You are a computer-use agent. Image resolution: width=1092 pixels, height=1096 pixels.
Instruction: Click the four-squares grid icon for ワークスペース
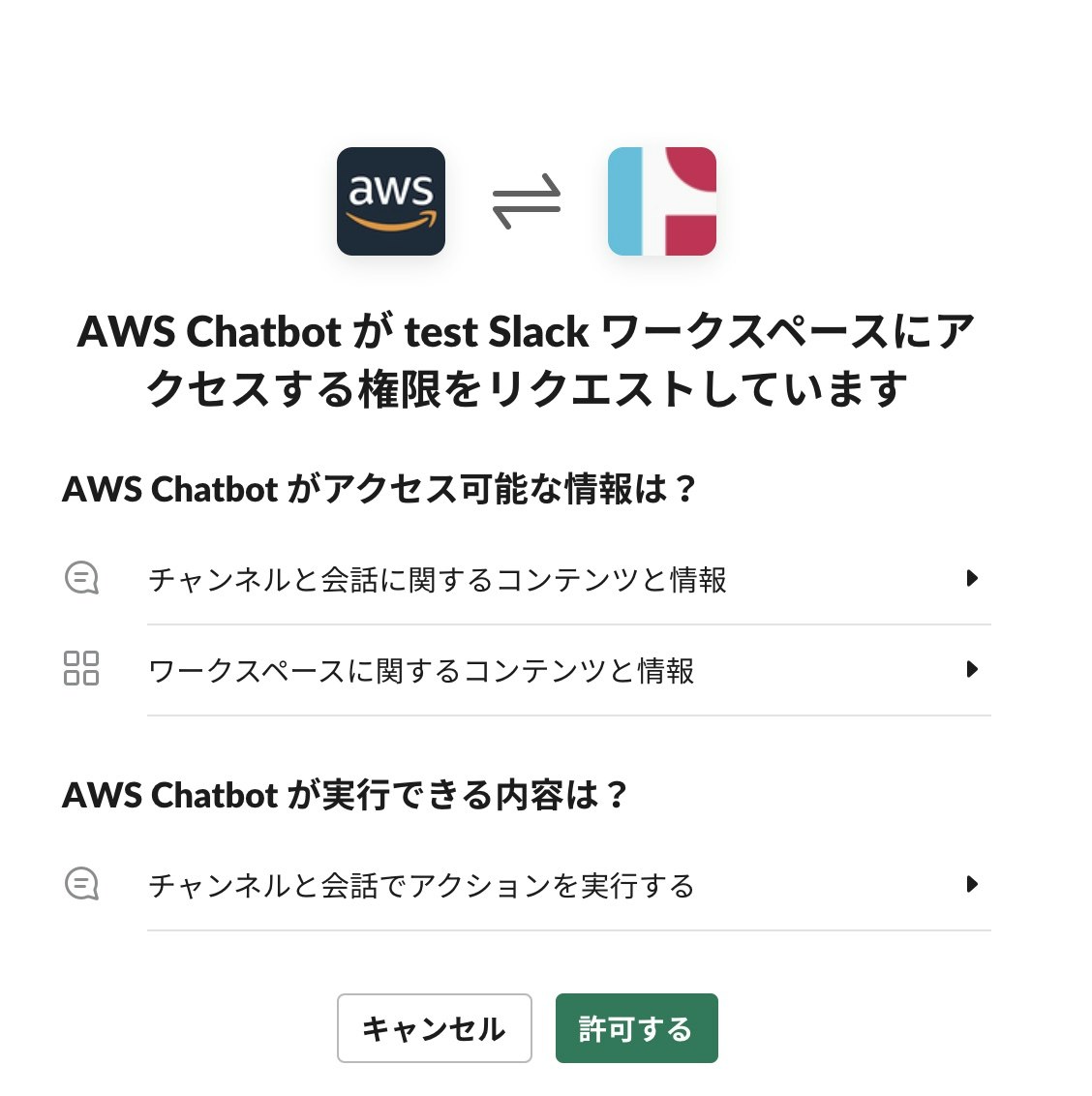[x=81, y=668]
